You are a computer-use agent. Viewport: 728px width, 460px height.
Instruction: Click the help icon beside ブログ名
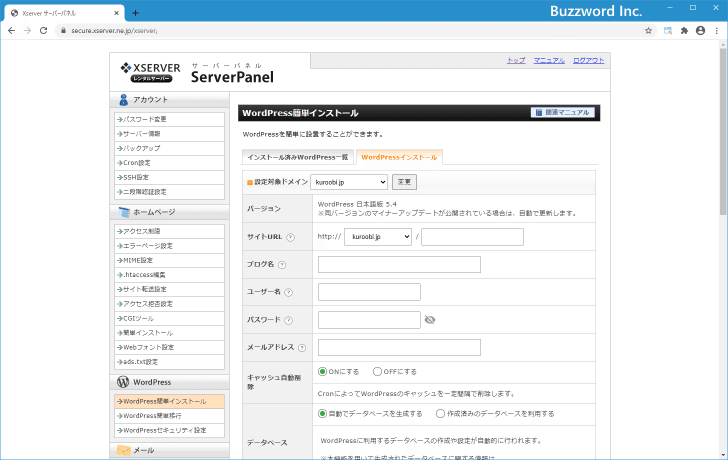pyautogui.click(x=282, y=265)
